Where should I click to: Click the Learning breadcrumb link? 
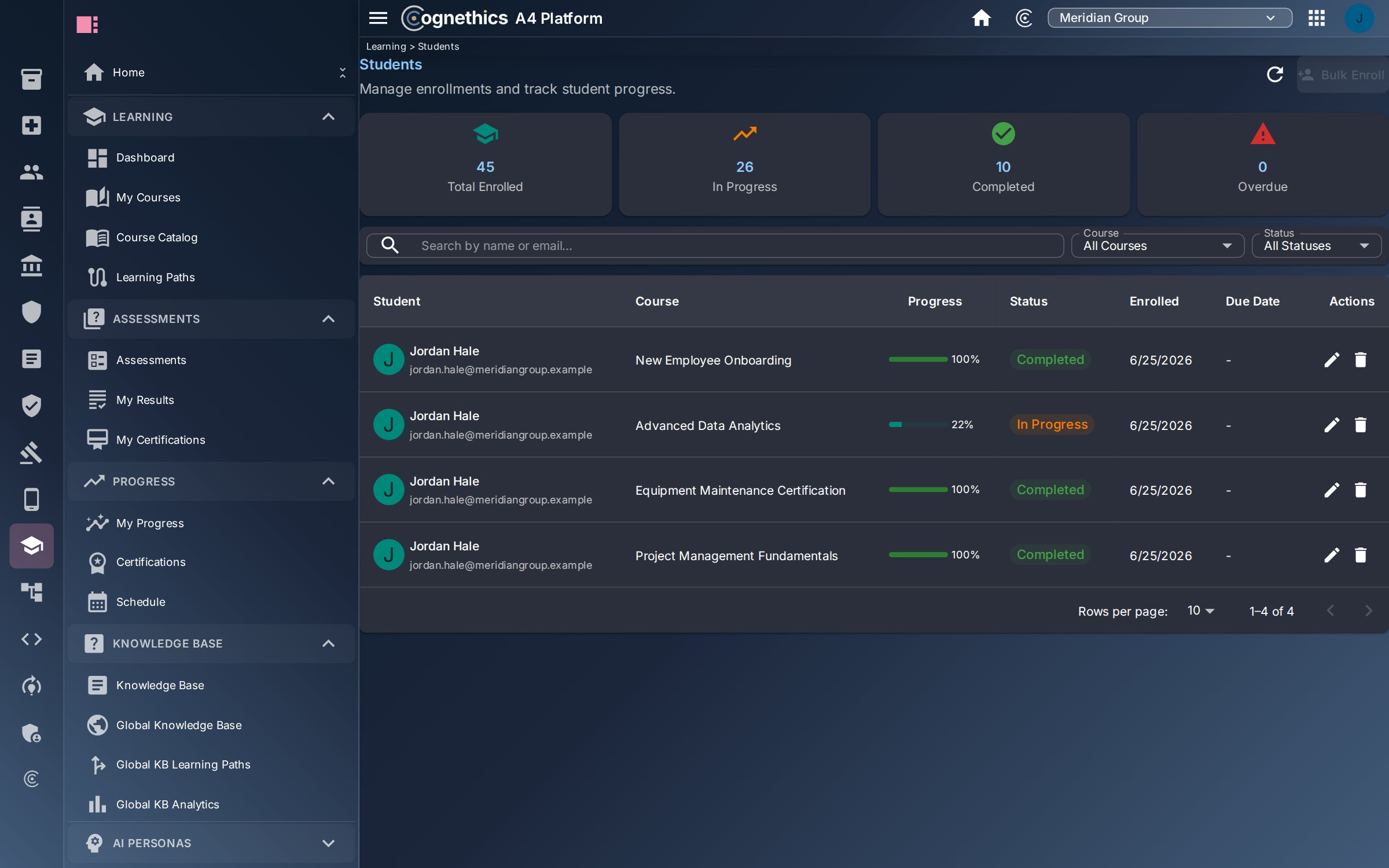385,46
